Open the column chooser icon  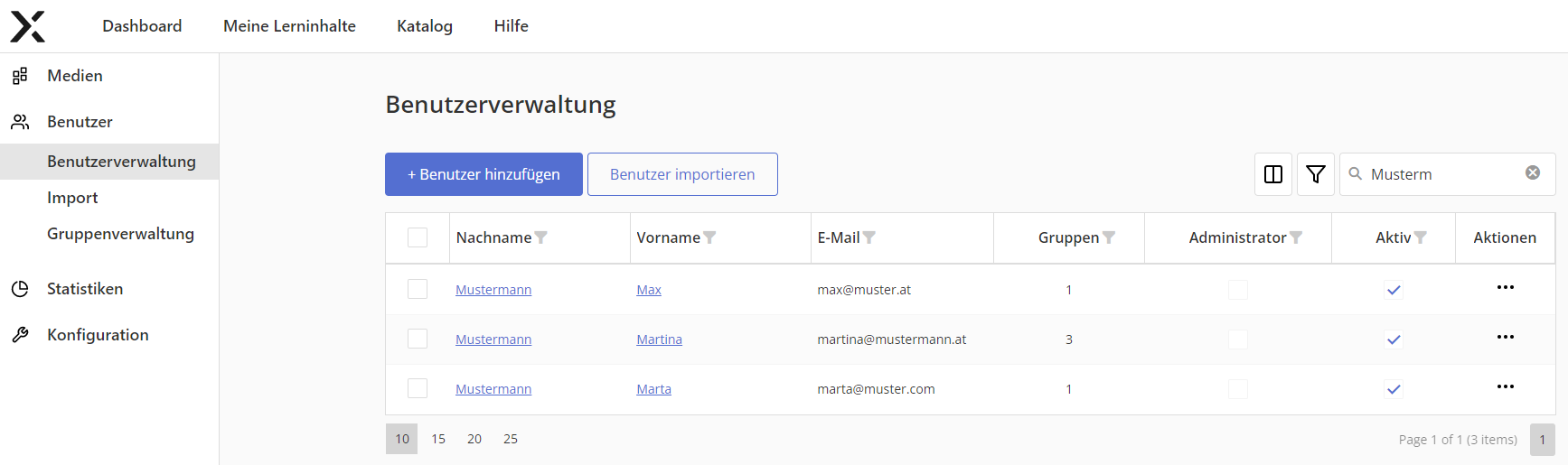pyautogui.click(x=1272, y=174)
